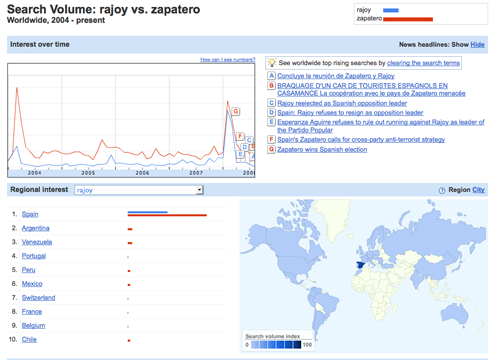
Task: Click the News headlines: Show label
Action: tap(434, 45)
